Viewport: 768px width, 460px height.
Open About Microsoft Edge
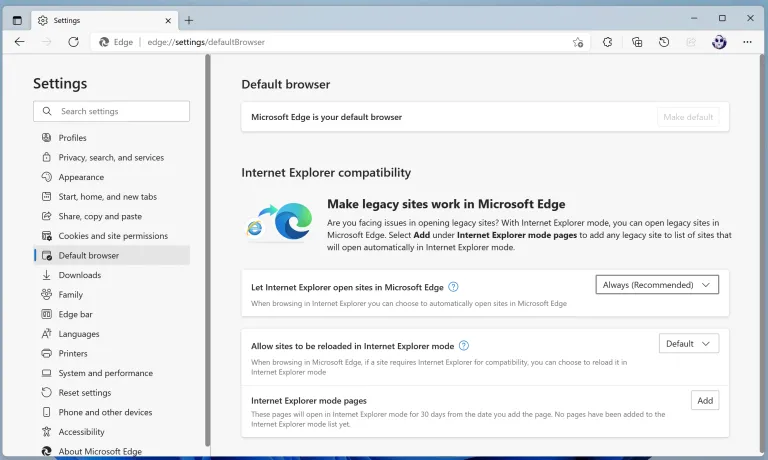click(x=112, y=451)
